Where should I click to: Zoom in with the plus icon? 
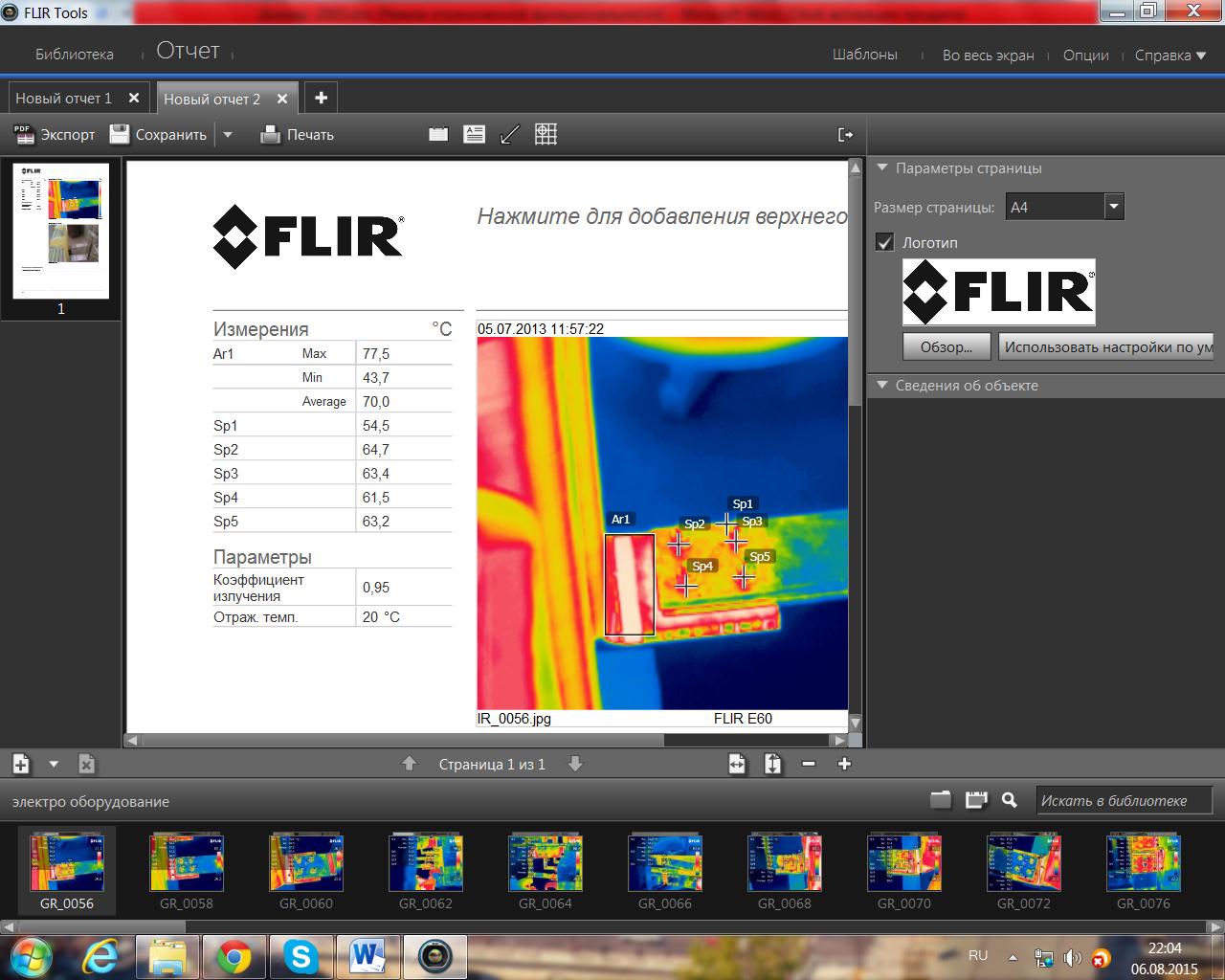[844, 764]
